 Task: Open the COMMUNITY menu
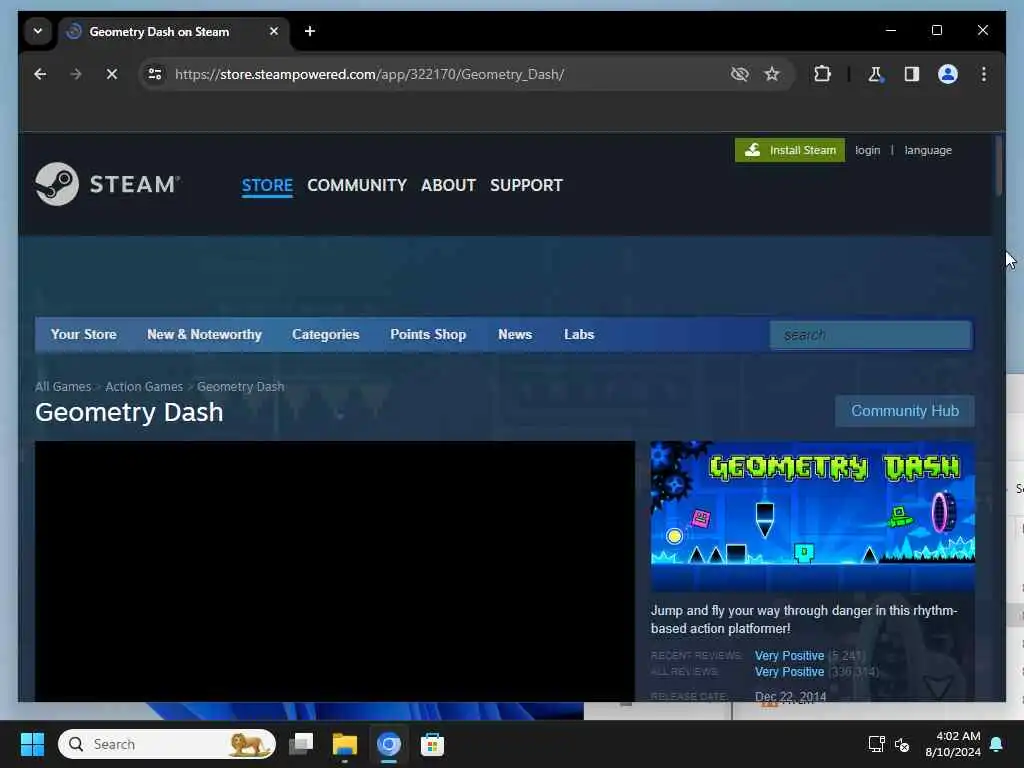point(357,185)
